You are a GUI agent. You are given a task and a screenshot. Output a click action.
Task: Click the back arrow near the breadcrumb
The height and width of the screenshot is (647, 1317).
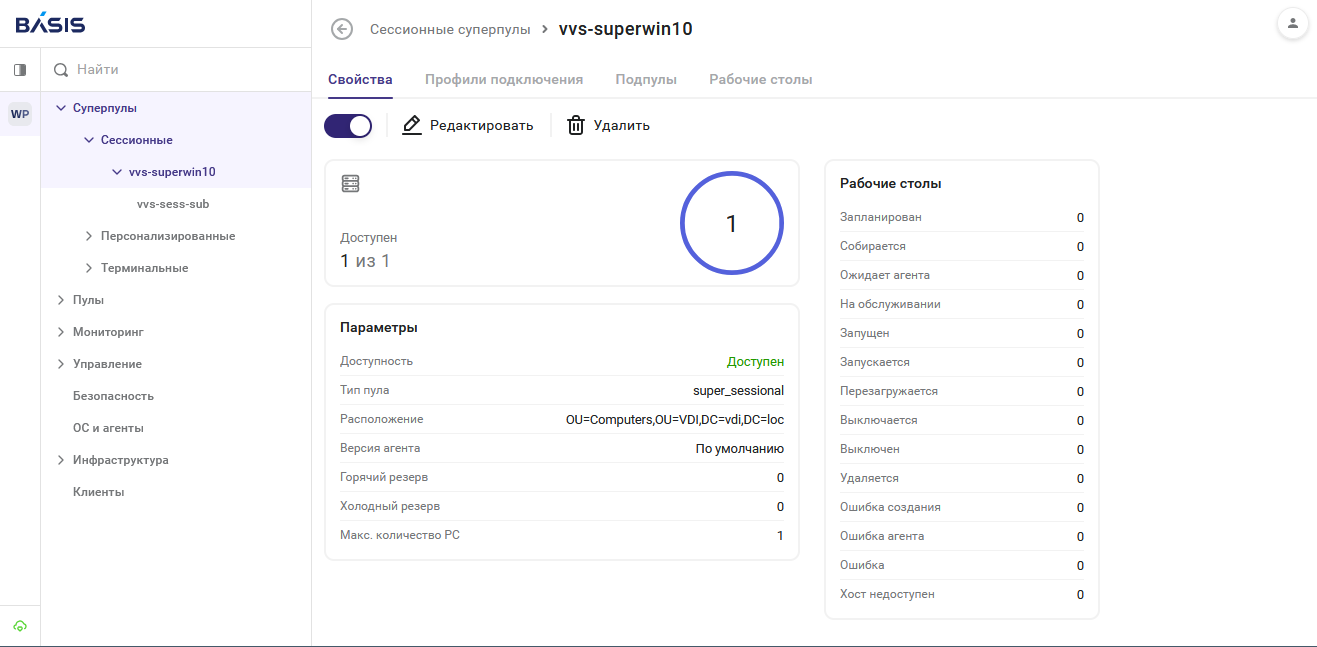click(341, 29)
